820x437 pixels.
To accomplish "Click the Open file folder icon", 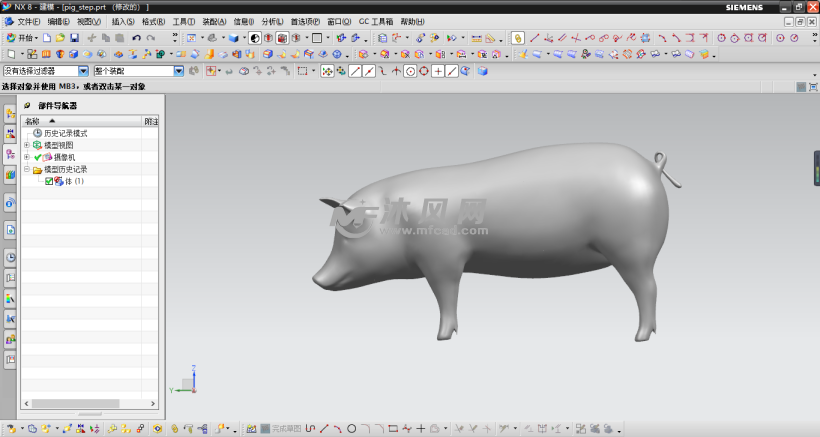I will [60, 38].
